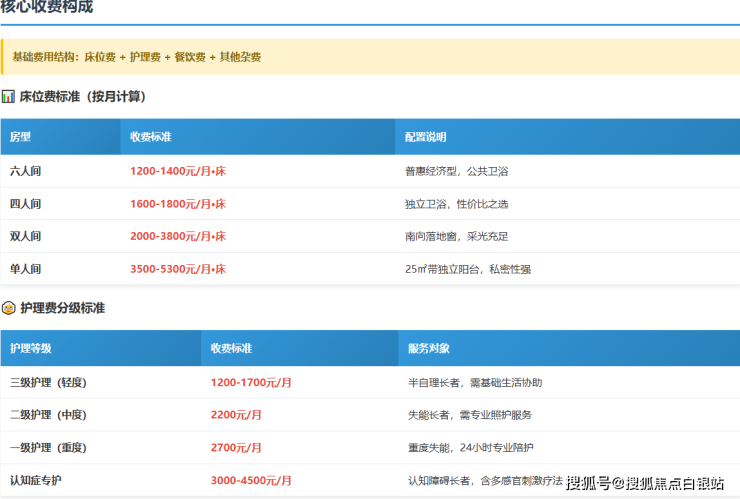Select the 认知症专护 row label
The height and width of the screenshot is (499, 740).
(36, 481)
